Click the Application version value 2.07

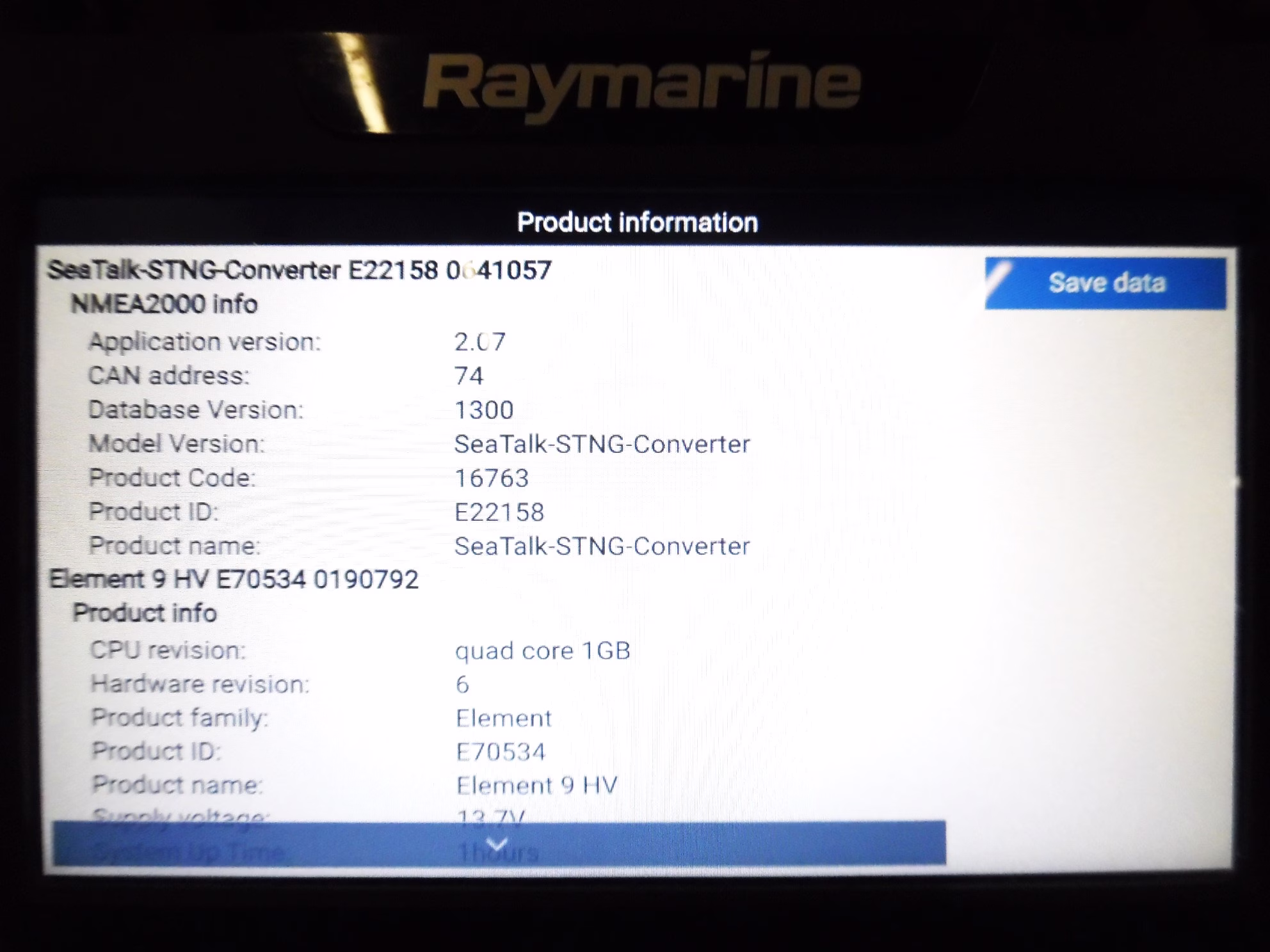(480, 342)
